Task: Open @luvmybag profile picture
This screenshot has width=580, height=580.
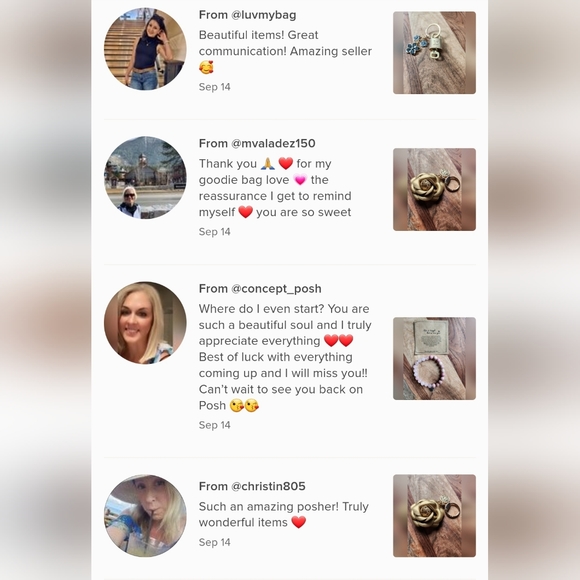Action: 145,49
